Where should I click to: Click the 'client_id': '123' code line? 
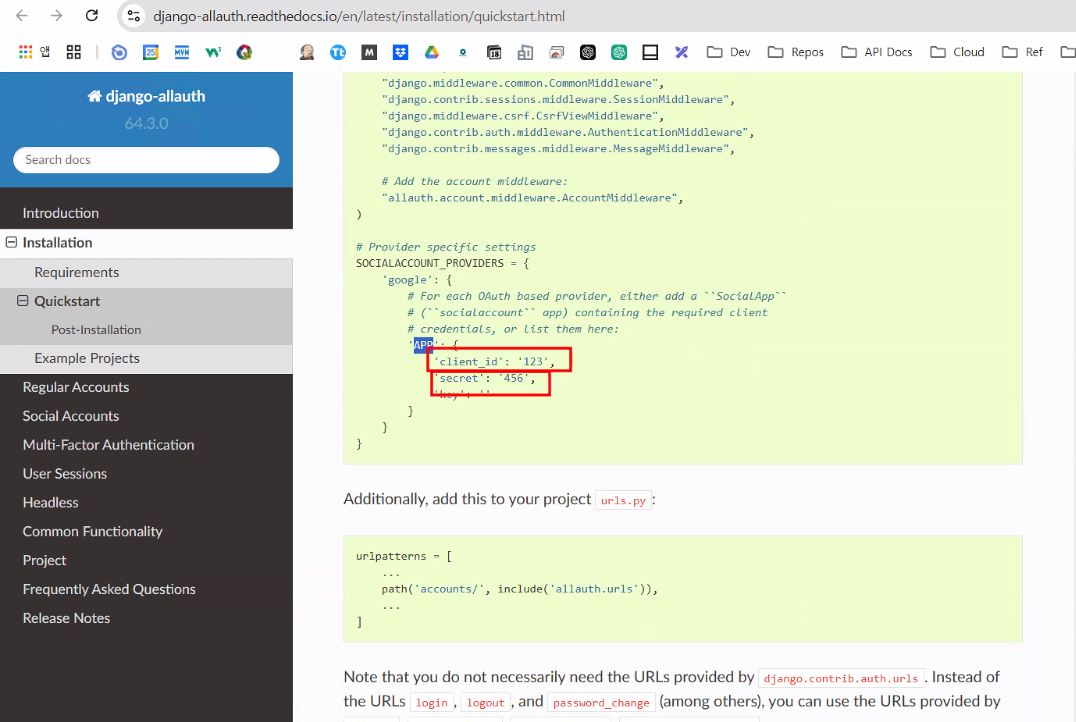(494, 362)
